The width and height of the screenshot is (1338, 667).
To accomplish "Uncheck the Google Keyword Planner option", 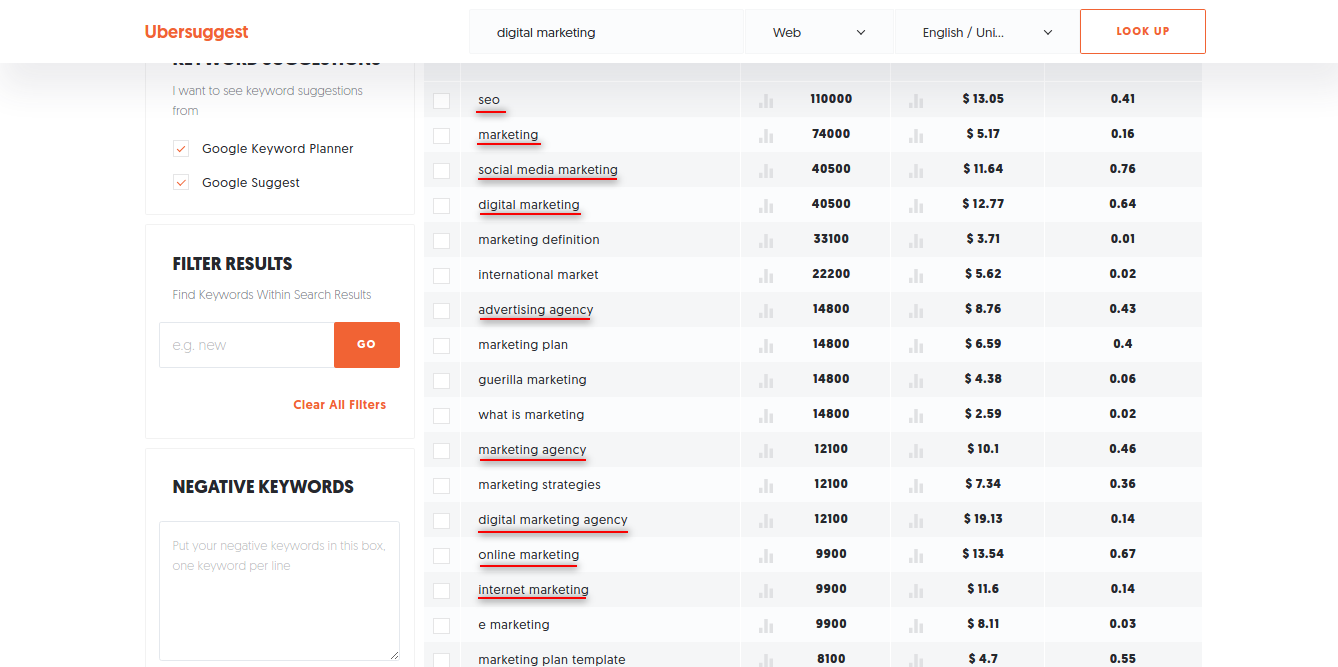I will click(x=181, y=148).
